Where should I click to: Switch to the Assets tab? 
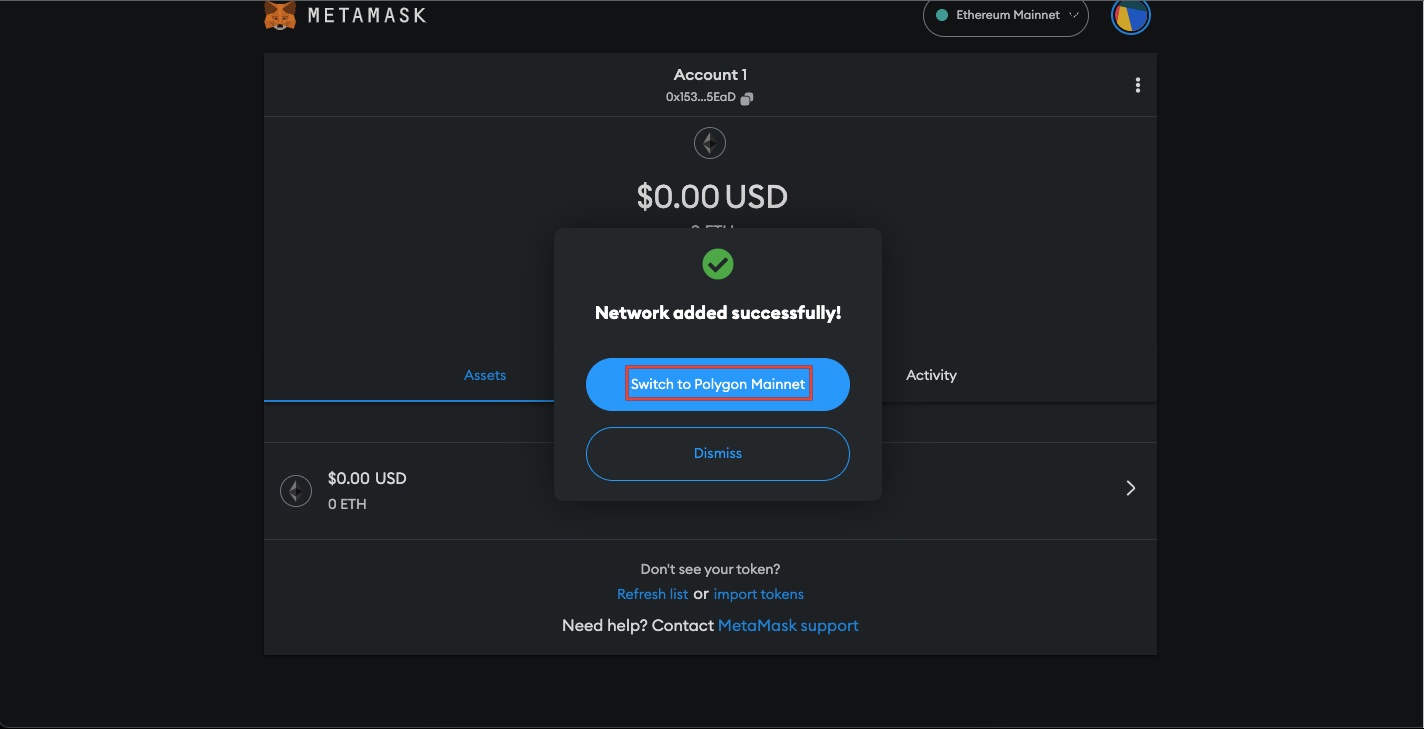(484, 375)
